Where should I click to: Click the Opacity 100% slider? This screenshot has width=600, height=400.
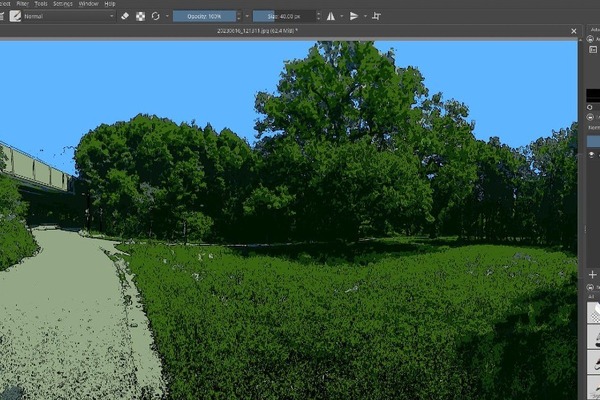pos(204,16)
